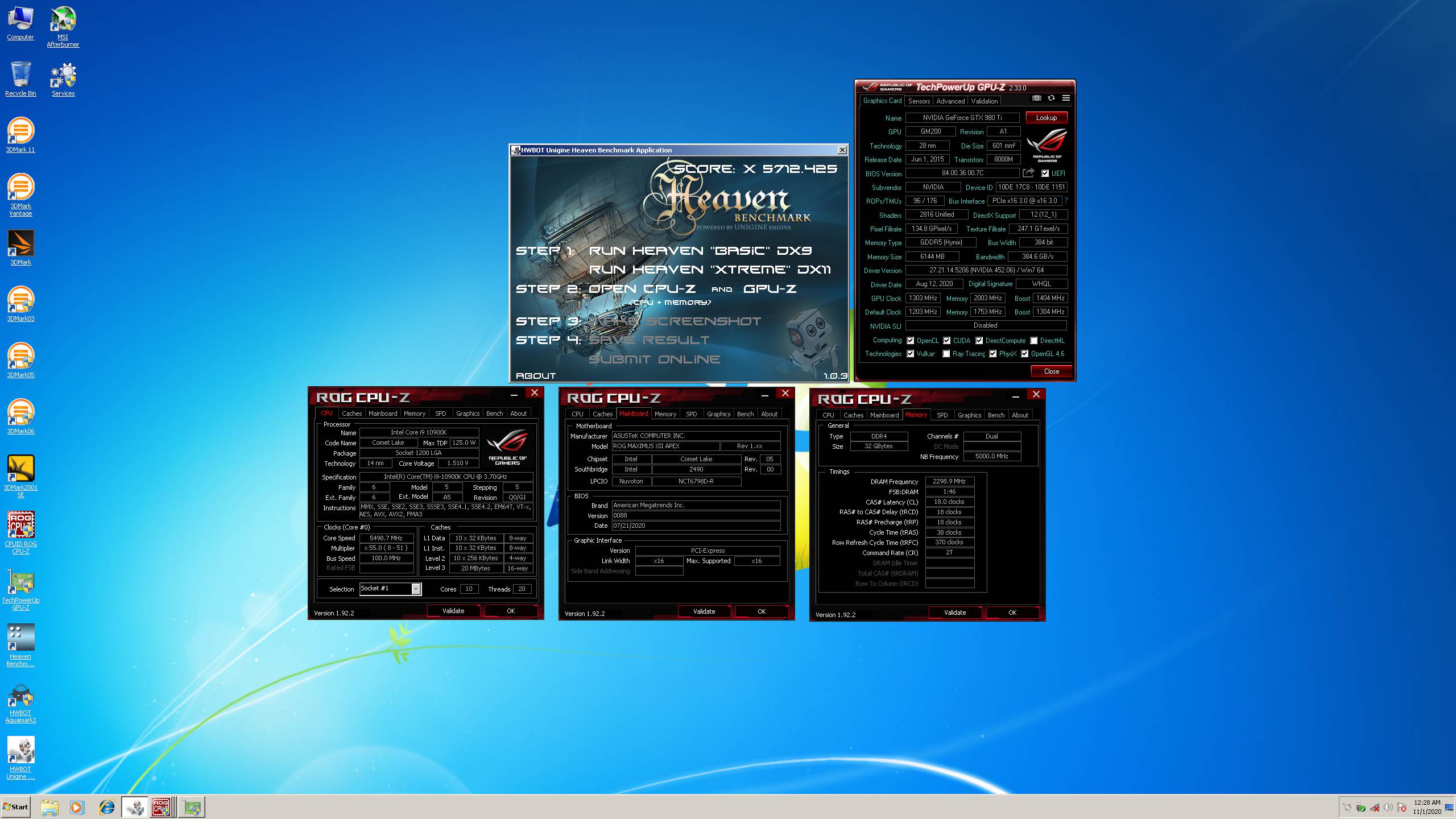Open the CPUID ROG CPU-Z desktop shortcut
This screenshot has width=1456, height=819.
point(20,532)
